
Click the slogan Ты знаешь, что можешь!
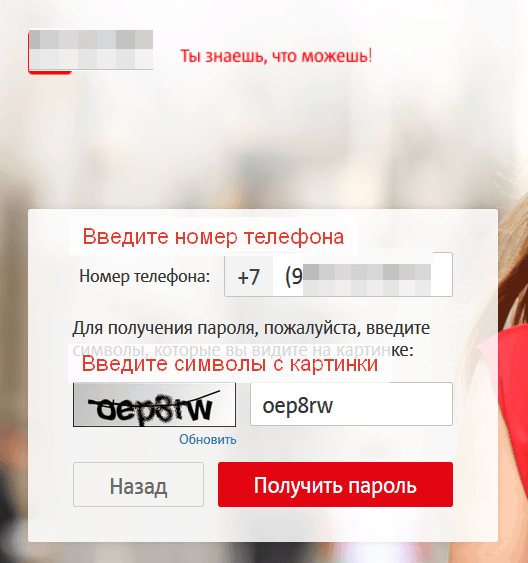(276, 56)
